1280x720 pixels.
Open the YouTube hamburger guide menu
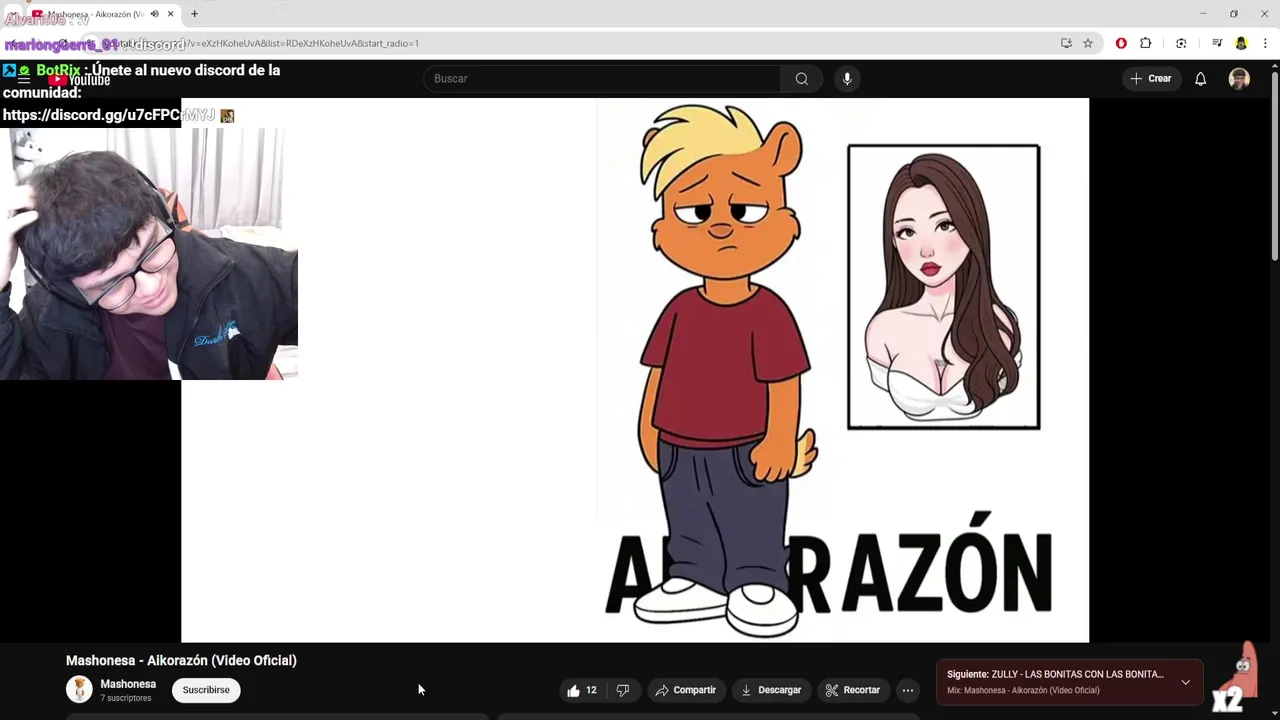23,80
